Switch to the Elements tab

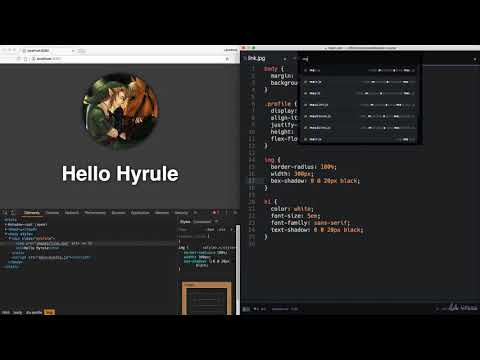click(x=32, y=213)
